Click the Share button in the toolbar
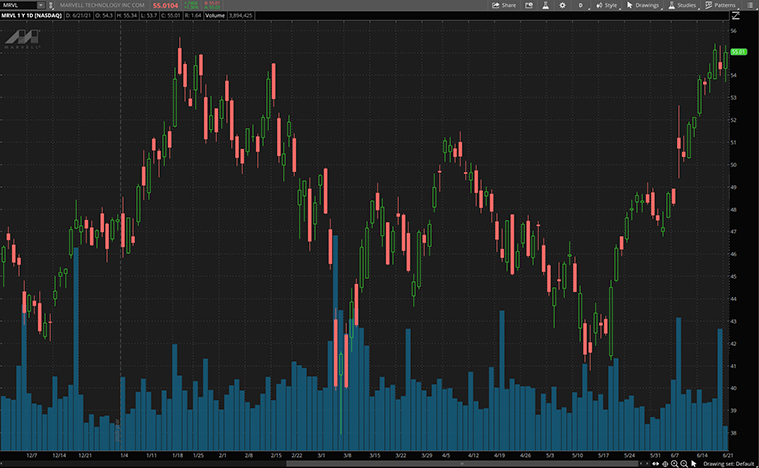 pyautogui.click(x=504, y=5)
